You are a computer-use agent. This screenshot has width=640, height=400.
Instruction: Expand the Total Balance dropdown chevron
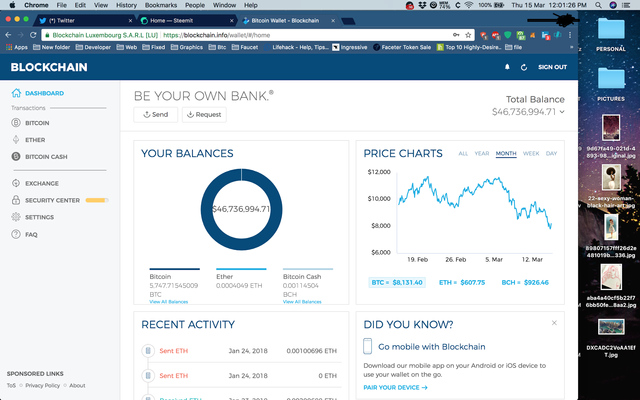coord(562,112)
